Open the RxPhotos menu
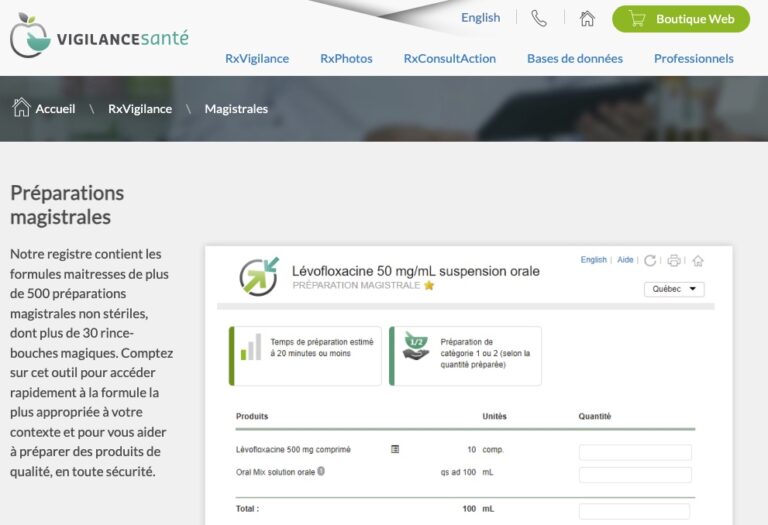The height and width of the screenshot is (525, 768). 346,58
